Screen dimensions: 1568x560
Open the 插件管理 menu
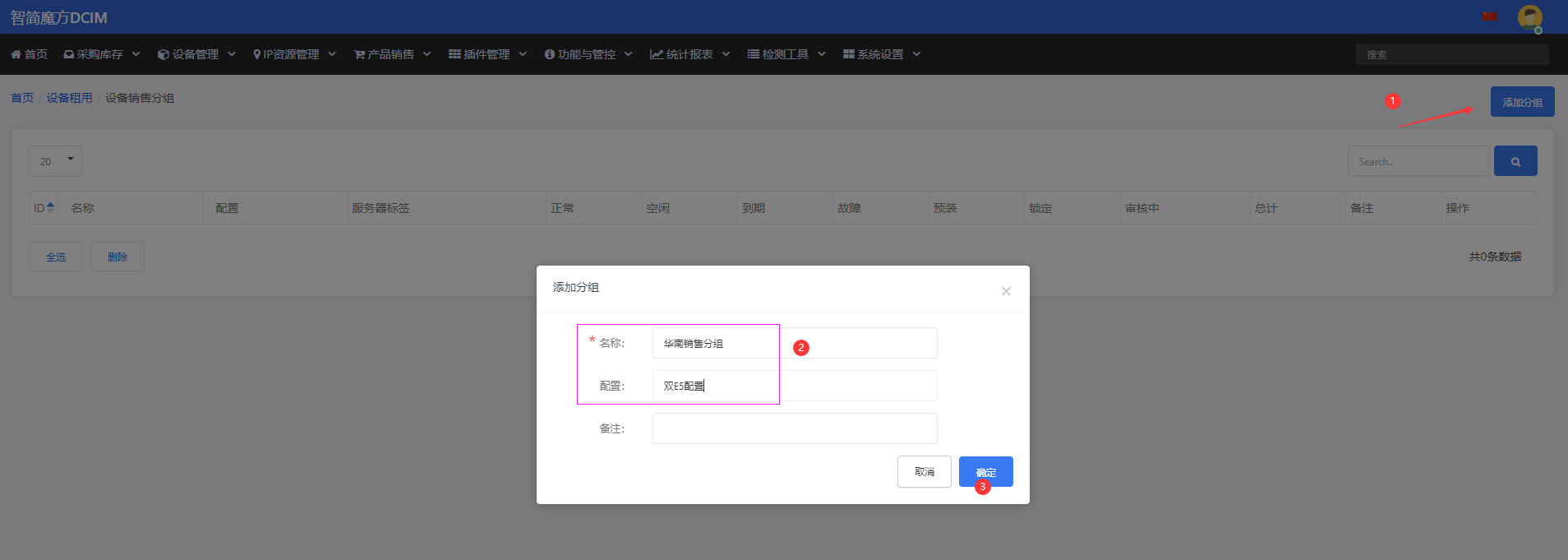pyautogui.click(x=487, y=54)
